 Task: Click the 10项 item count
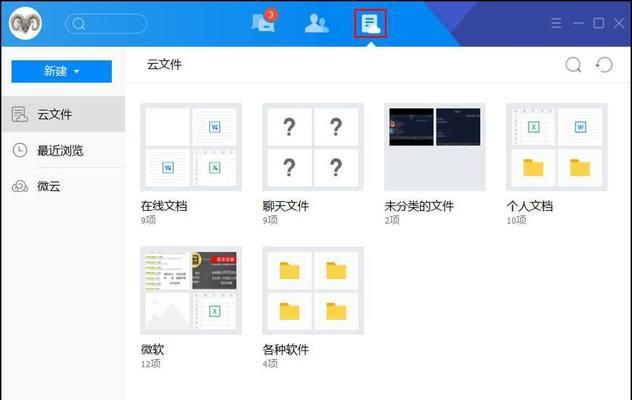pyautogui.click(x=516, y=220)
